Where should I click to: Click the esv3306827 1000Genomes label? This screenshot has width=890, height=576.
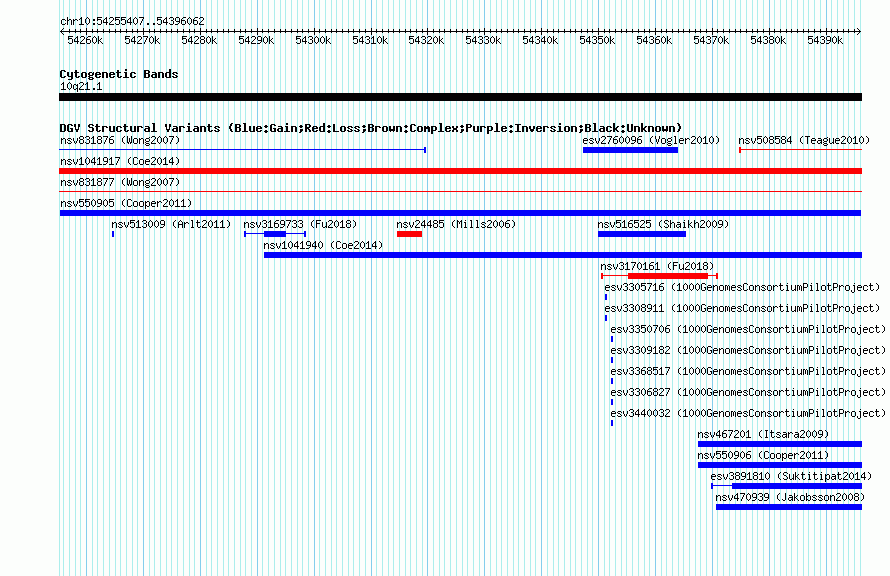coord(748,392)
